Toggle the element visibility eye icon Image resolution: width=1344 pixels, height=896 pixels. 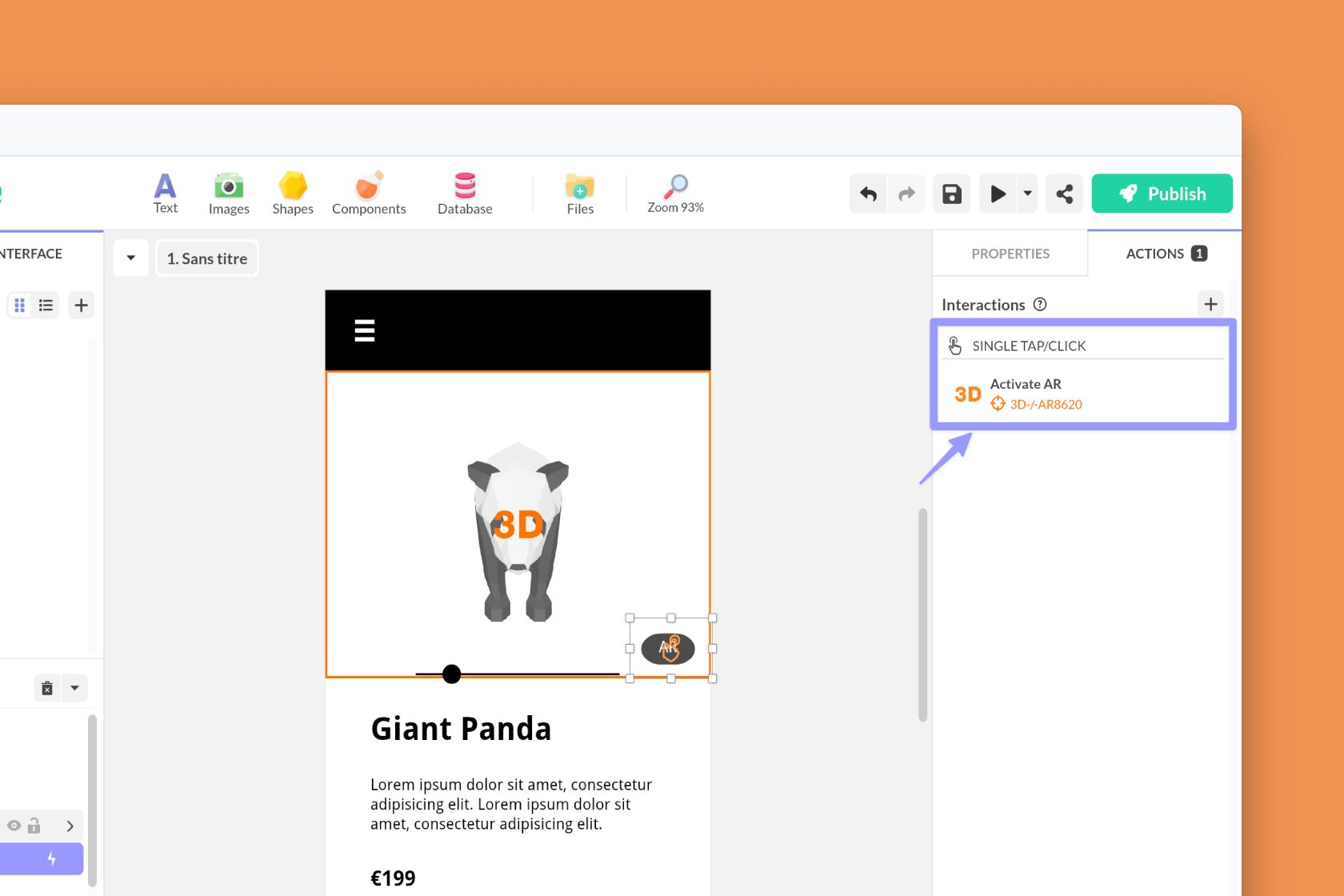[14, 826]
